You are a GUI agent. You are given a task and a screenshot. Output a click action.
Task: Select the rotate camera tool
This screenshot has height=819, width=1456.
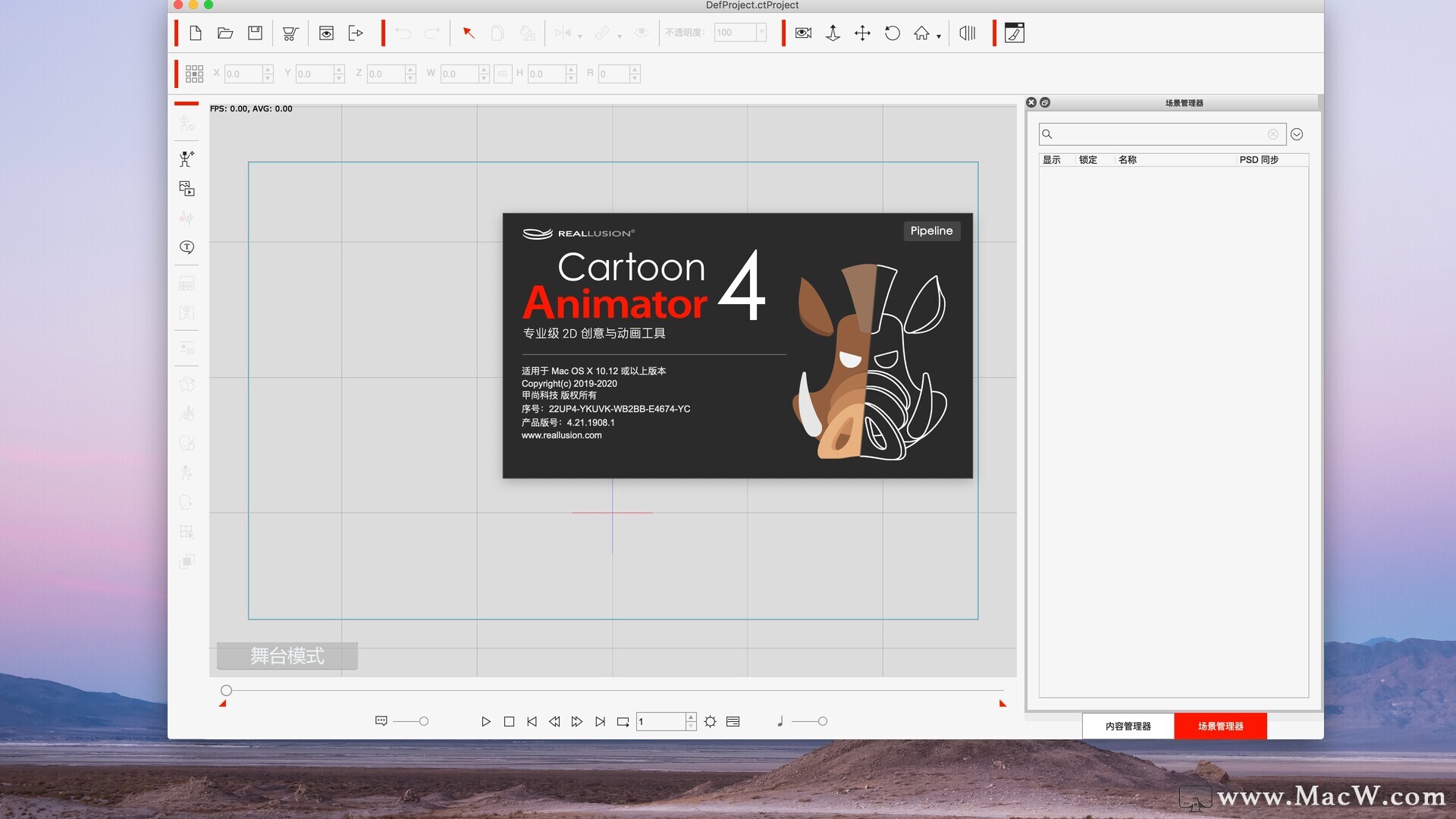(x=893, y=33)
